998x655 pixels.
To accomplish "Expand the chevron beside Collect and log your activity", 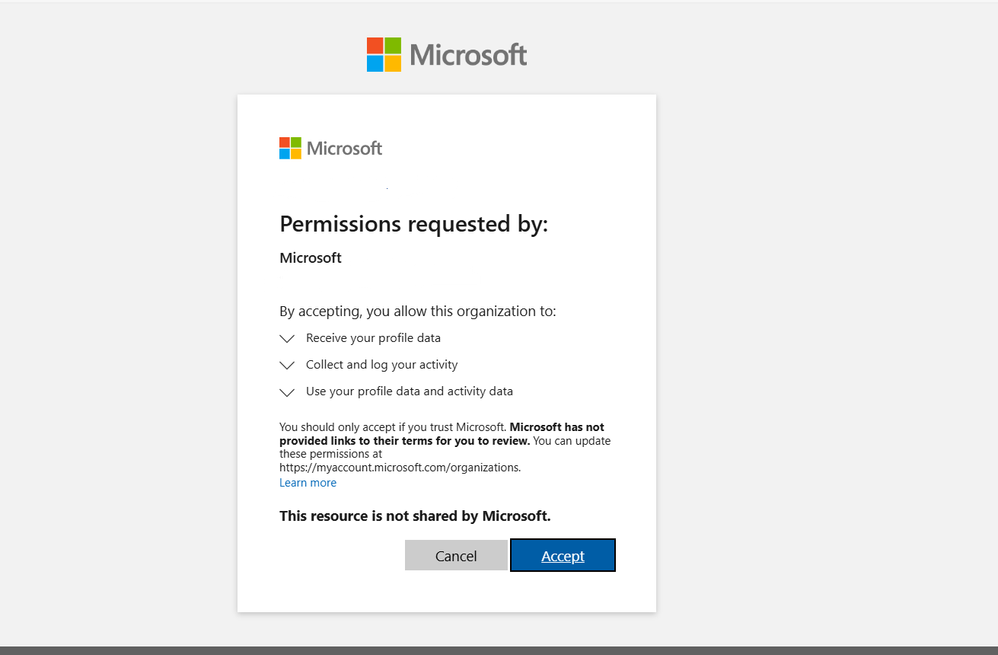I will 287,366.
